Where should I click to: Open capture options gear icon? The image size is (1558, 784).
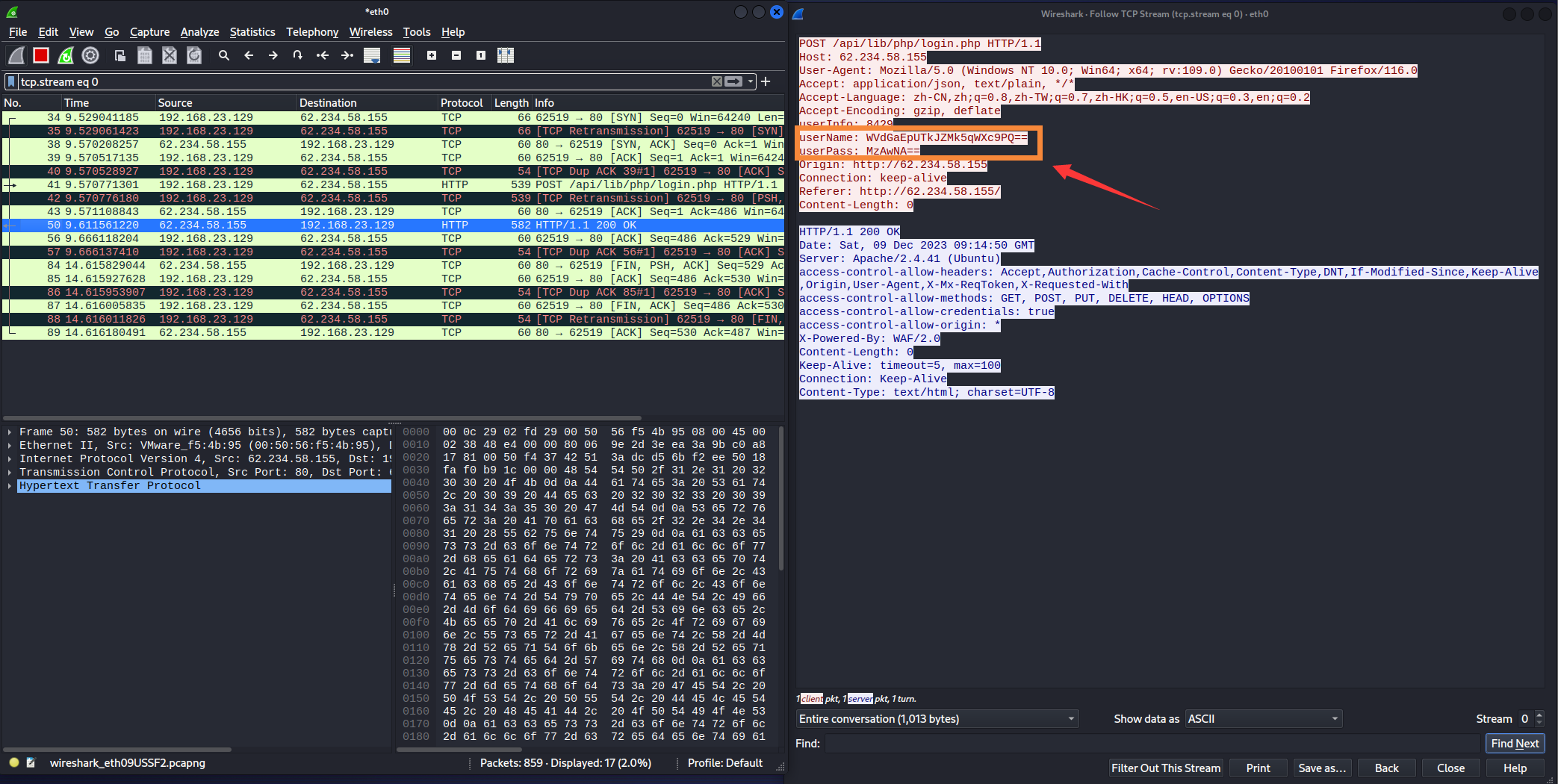click(x=90, y=55)
